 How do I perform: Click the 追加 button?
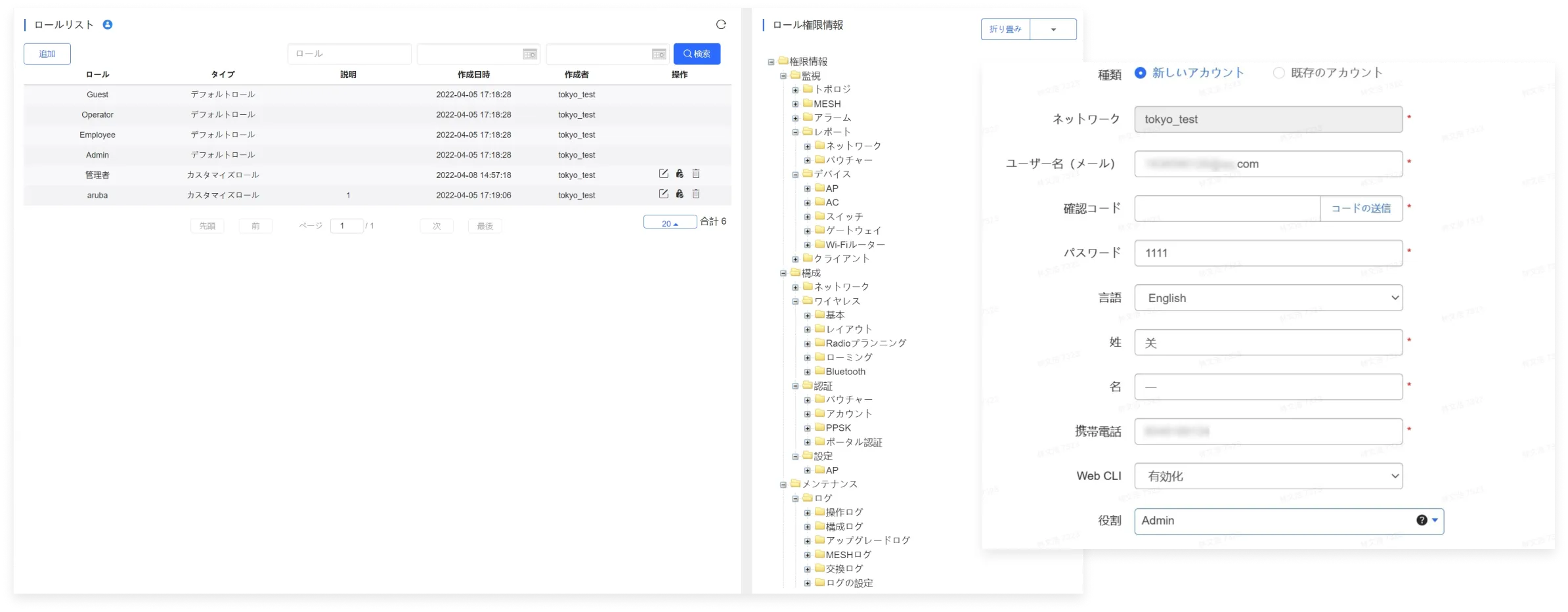pyautogui.click(x=47, y=54)
